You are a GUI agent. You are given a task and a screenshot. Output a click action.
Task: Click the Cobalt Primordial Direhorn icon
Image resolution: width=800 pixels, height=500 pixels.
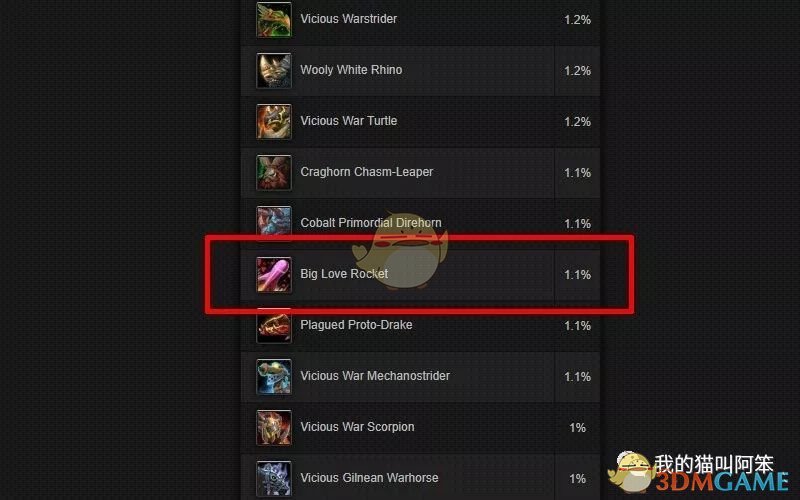point(274,221)
